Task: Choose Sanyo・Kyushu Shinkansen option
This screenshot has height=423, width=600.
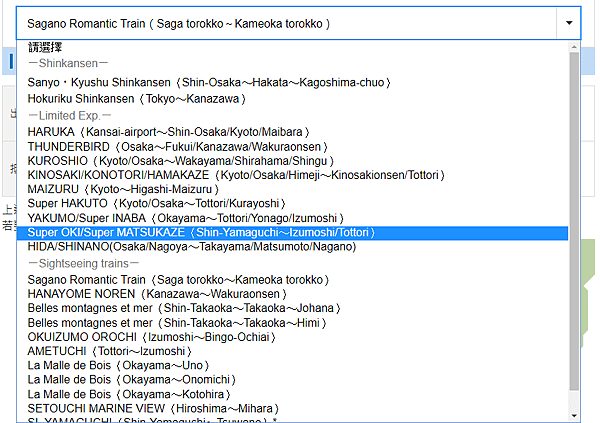Action: point(293,82)
